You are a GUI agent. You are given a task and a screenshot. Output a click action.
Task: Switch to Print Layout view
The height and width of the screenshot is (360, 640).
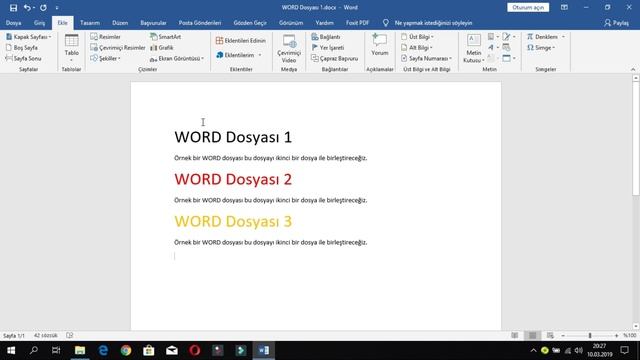pos(533,336)
